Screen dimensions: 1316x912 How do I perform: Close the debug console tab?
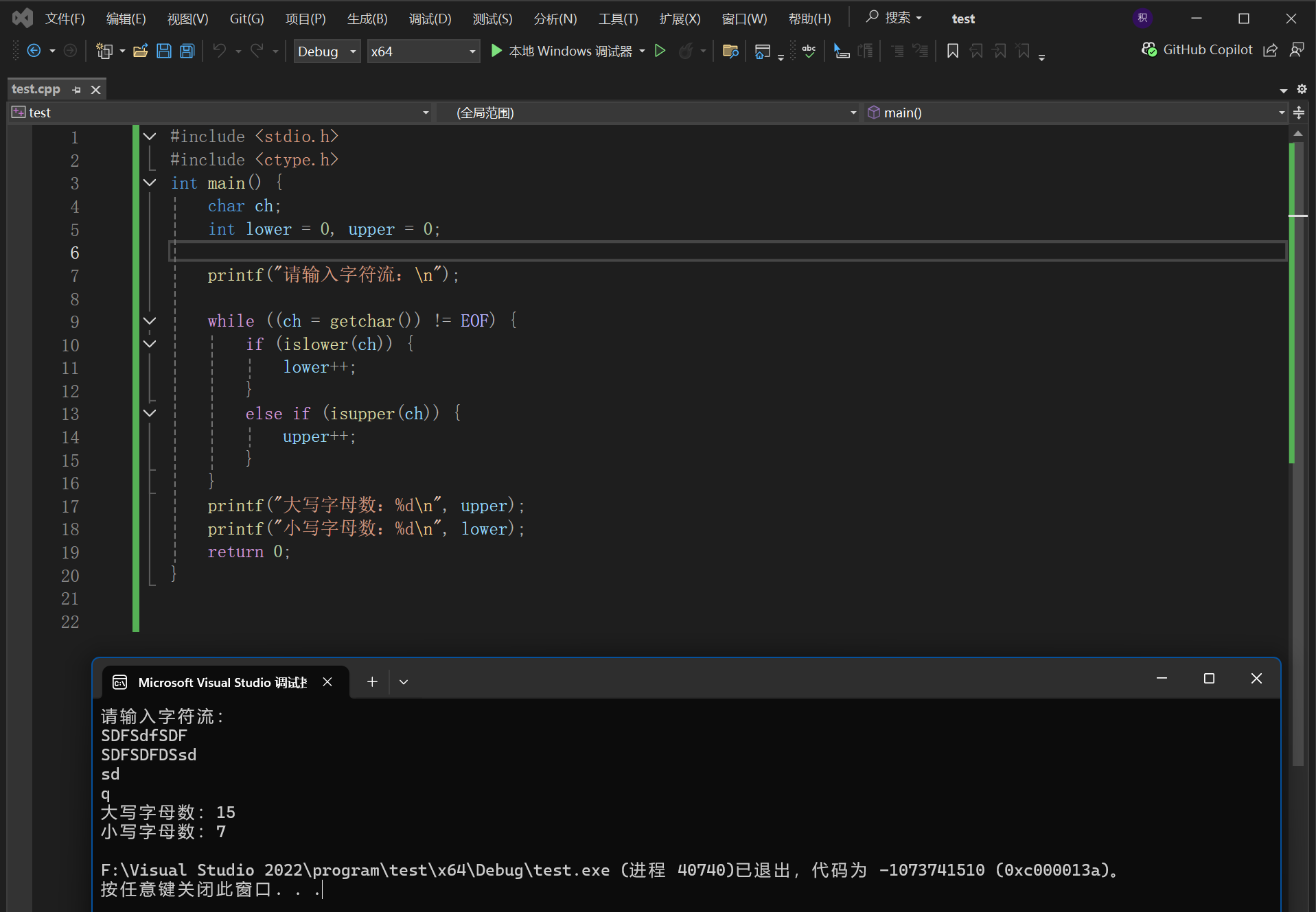pyautogui.click(x=327, y=682)
